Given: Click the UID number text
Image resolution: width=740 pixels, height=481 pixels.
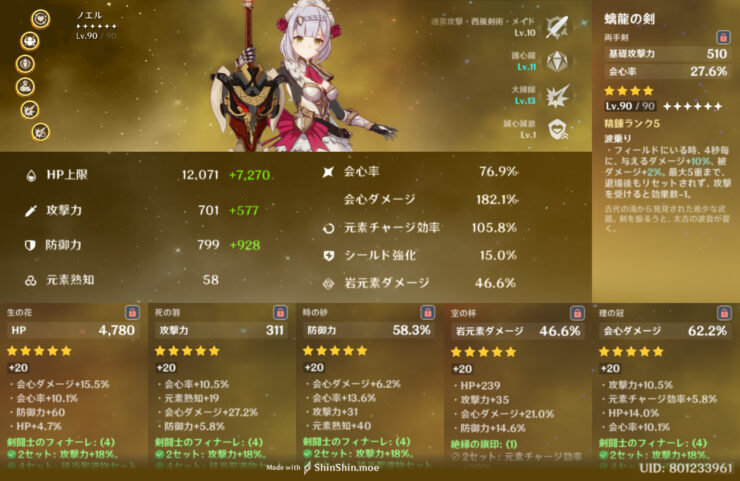Looking at the screenshot, I should (686, 468).
